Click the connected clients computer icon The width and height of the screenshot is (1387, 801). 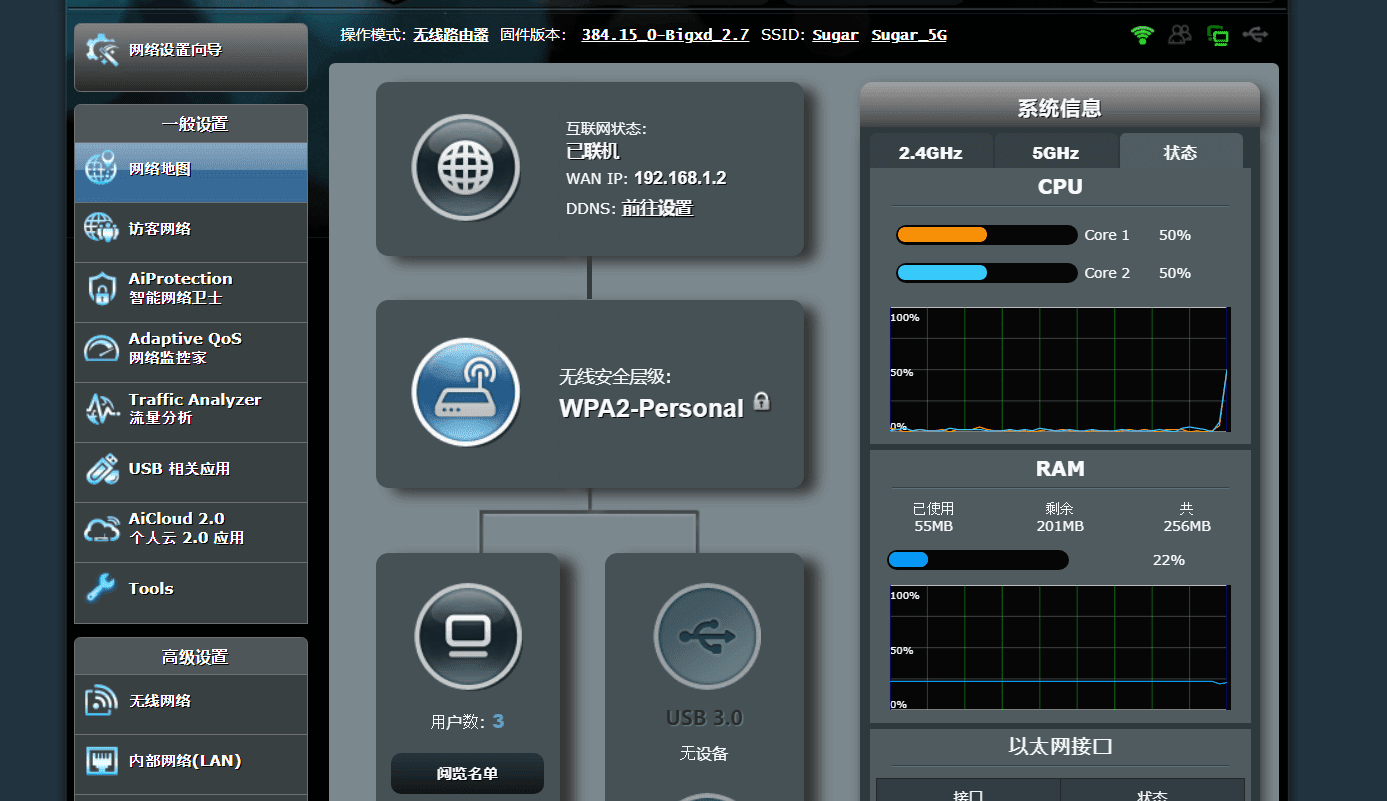(467, 636)
